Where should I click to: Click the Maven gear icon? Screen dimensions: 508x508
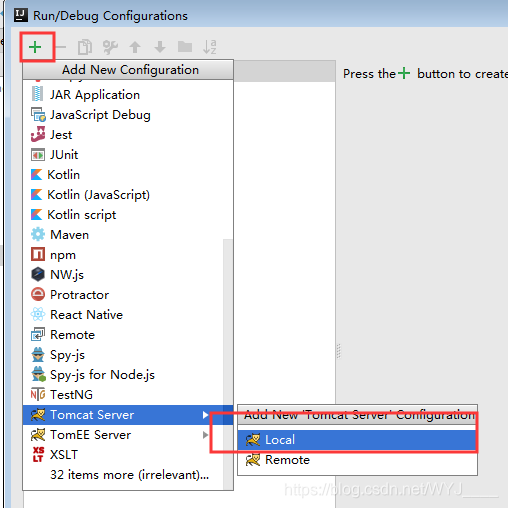pos(38,234)
